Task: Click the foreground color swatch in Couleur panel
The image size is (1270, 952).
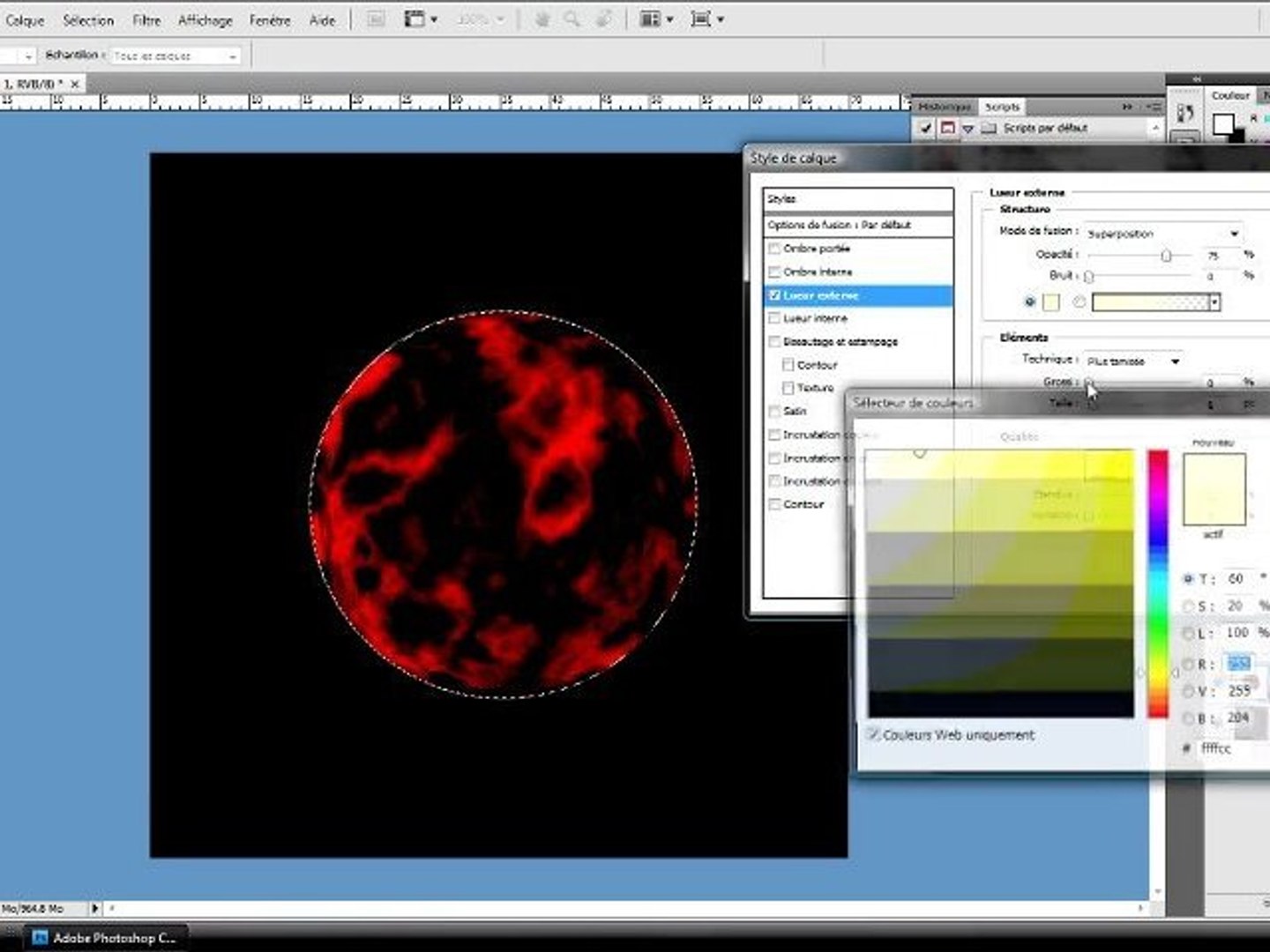Action: pyautogui.click(x=1222, y=124)
